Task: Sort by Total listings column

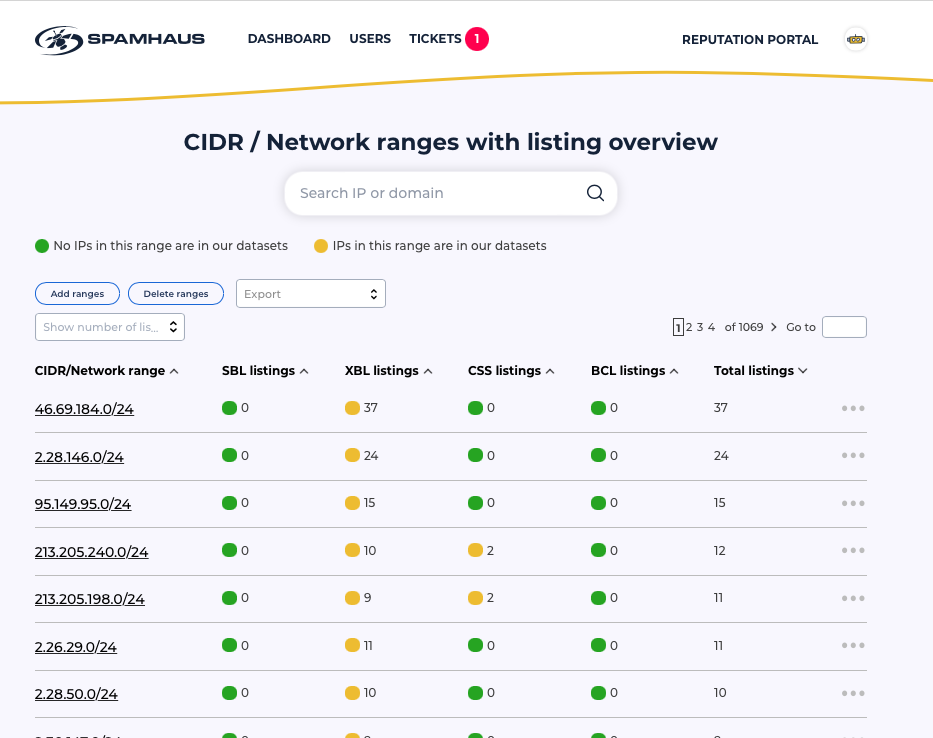Action: click(x=760, y=371)
